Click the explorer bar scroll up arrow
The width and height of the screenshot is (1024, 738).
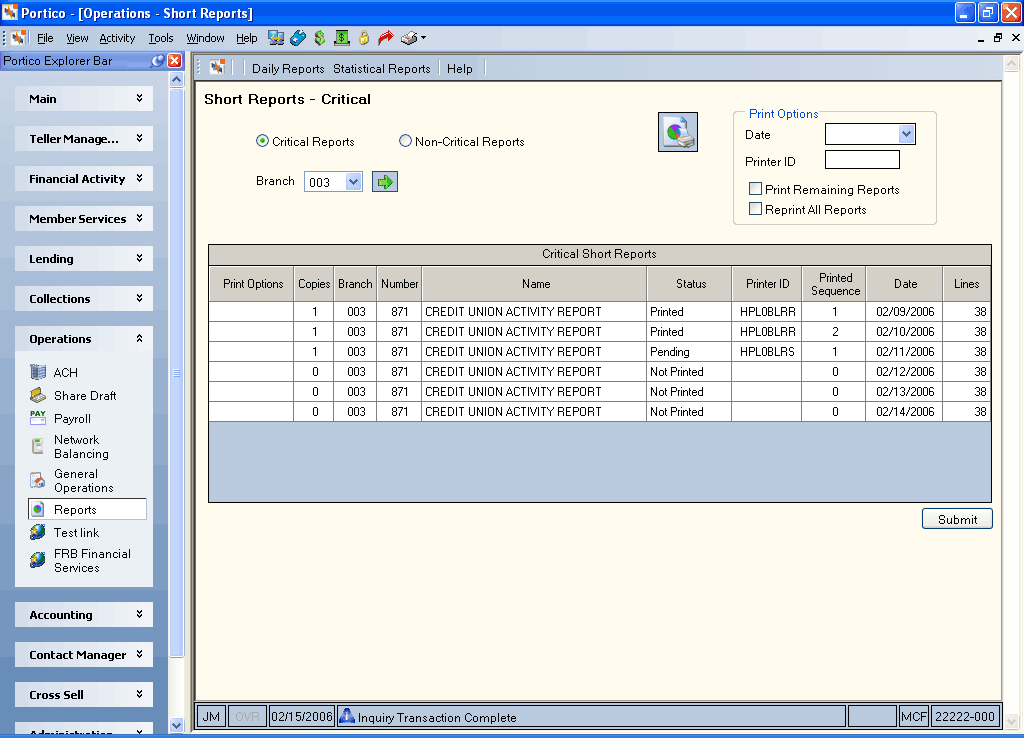[x=176, y=80]
